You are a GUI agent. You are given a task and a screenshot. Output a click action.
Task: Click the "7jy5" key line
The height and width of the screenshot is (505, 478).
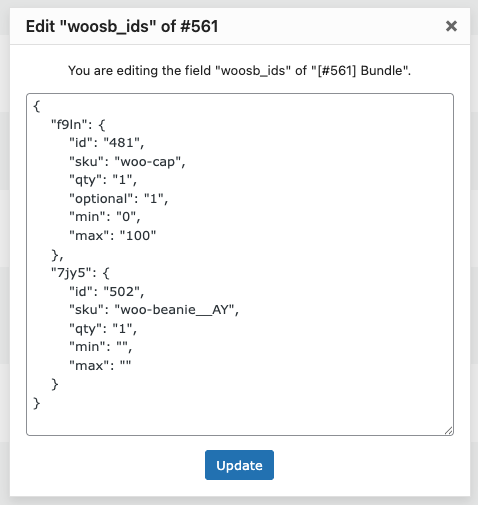(80, 273)
